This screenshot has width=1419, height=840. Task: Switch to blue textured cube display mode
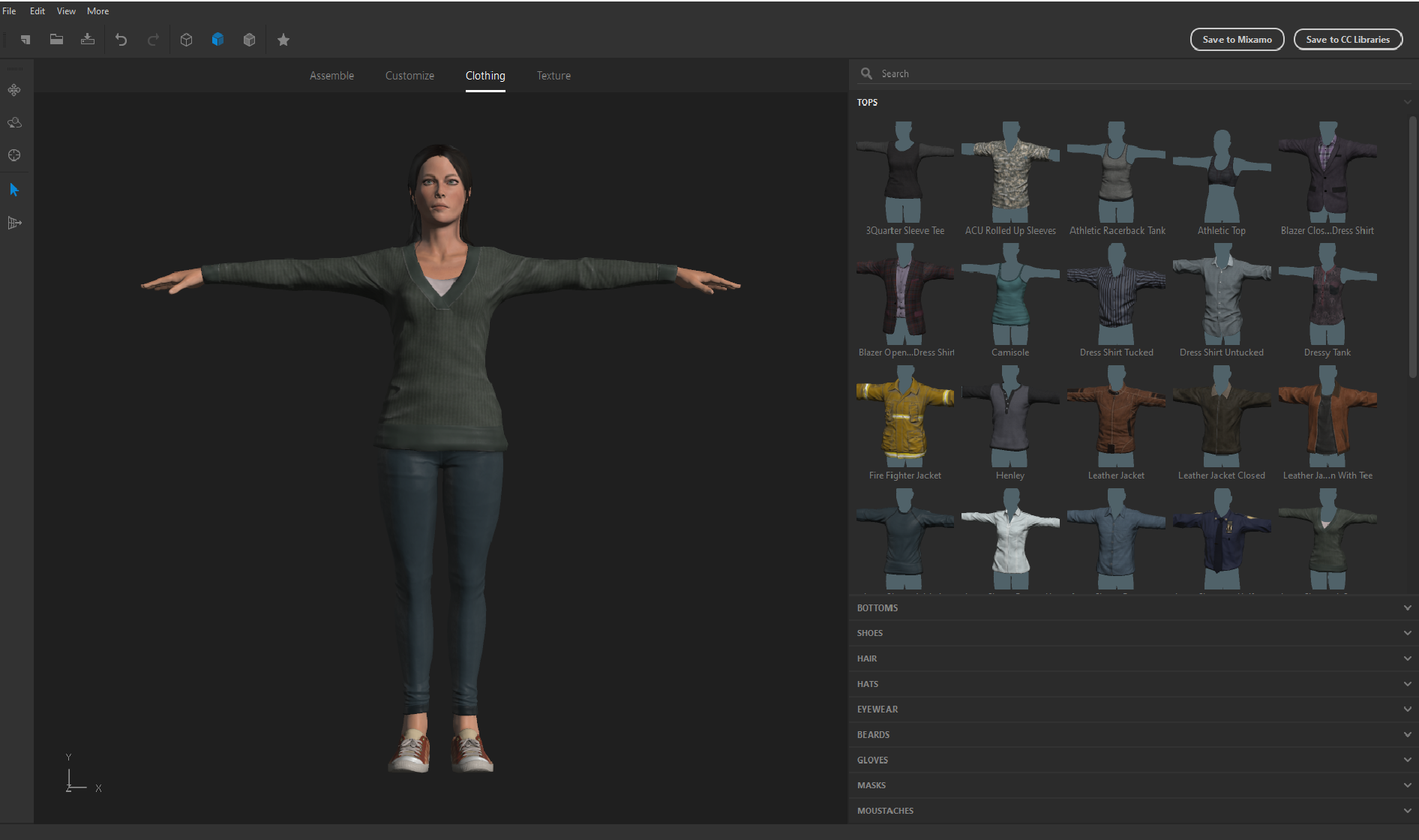217,40
